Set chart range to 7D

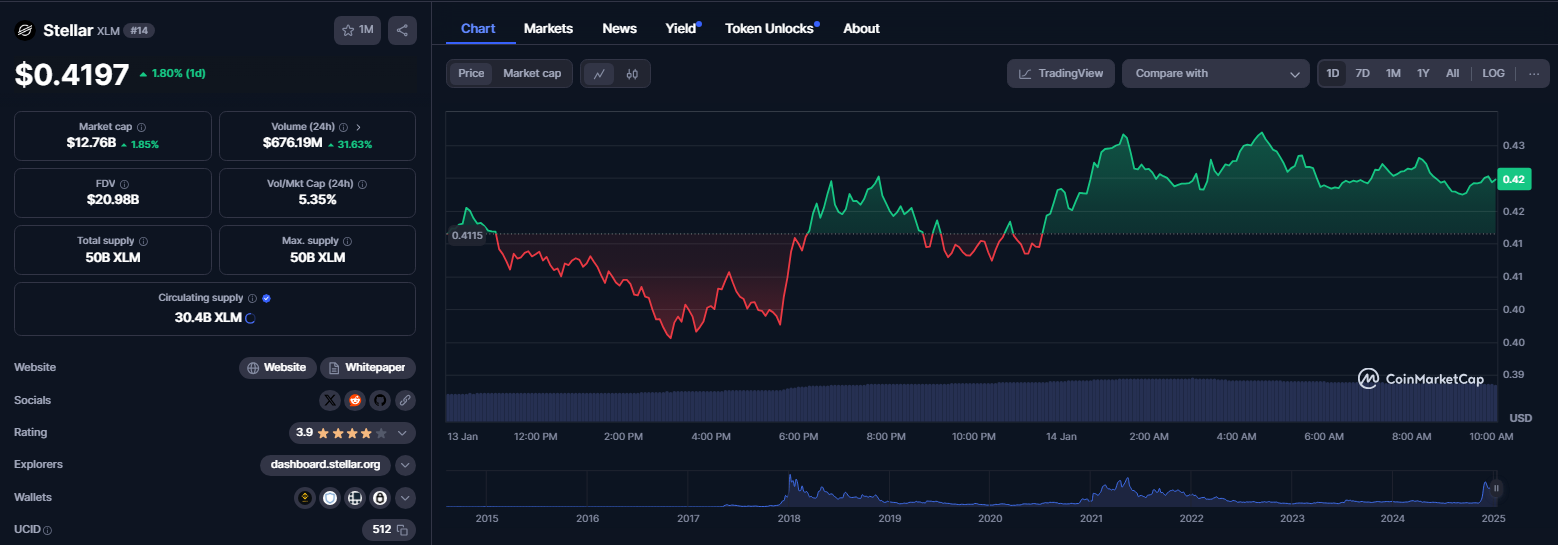coord(1362,73)
